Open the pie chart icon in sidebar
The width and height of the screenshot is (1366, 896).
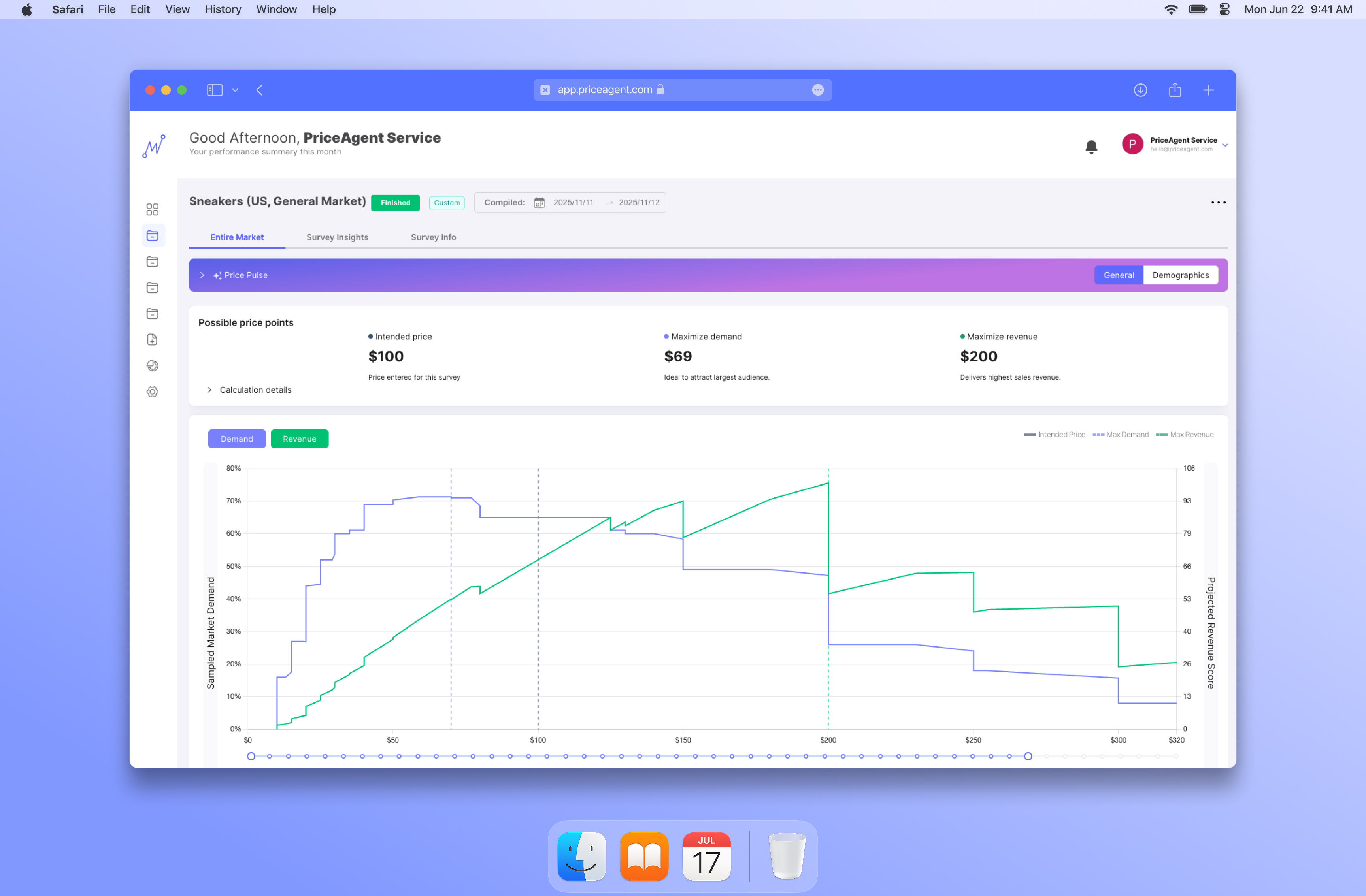tap(152, 366)
